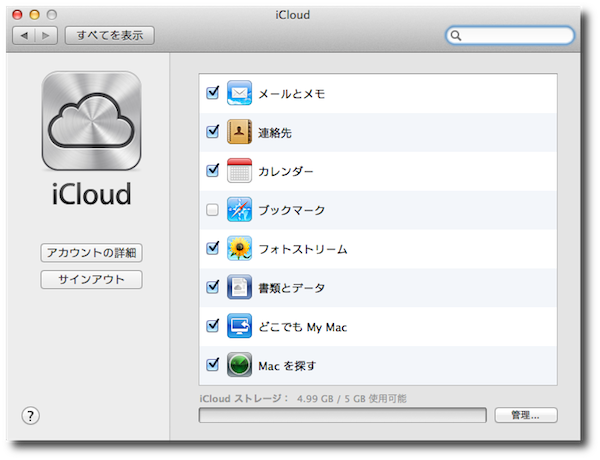600x460 pixels.
Task: Uncheck どこでも My Mac checkbox
Action: (212, 326)
